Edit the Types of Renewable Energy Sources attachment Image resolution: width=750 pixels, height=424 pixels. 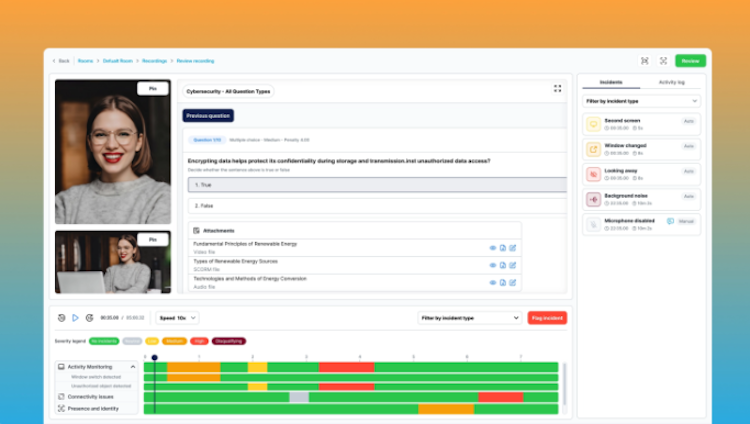tap(512, 265)
